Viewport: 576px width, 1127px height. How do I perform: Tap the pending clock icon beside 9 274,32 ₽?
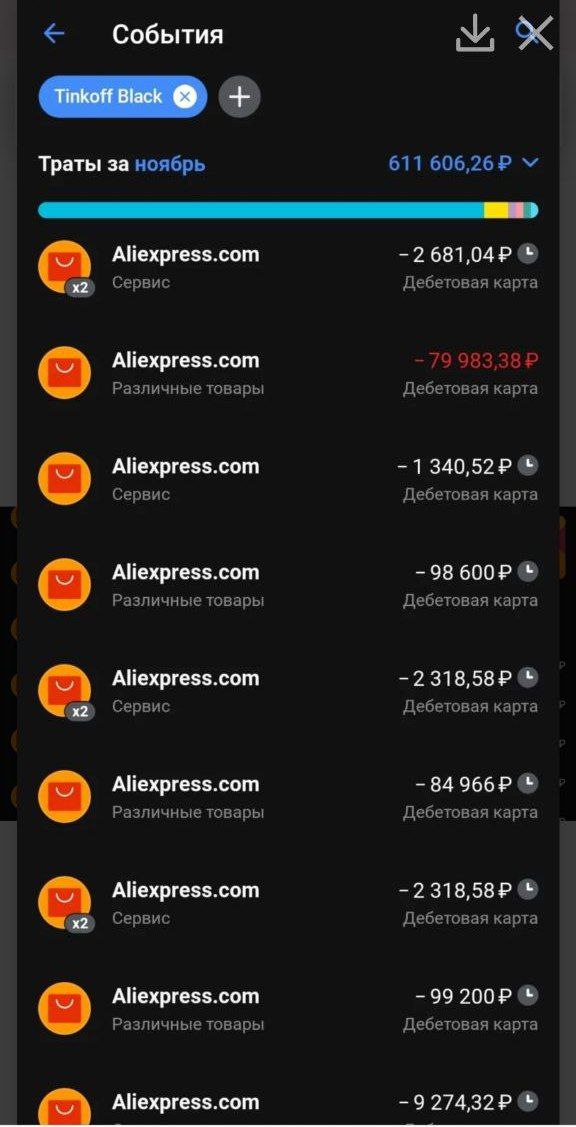(x=529, y=1100)
